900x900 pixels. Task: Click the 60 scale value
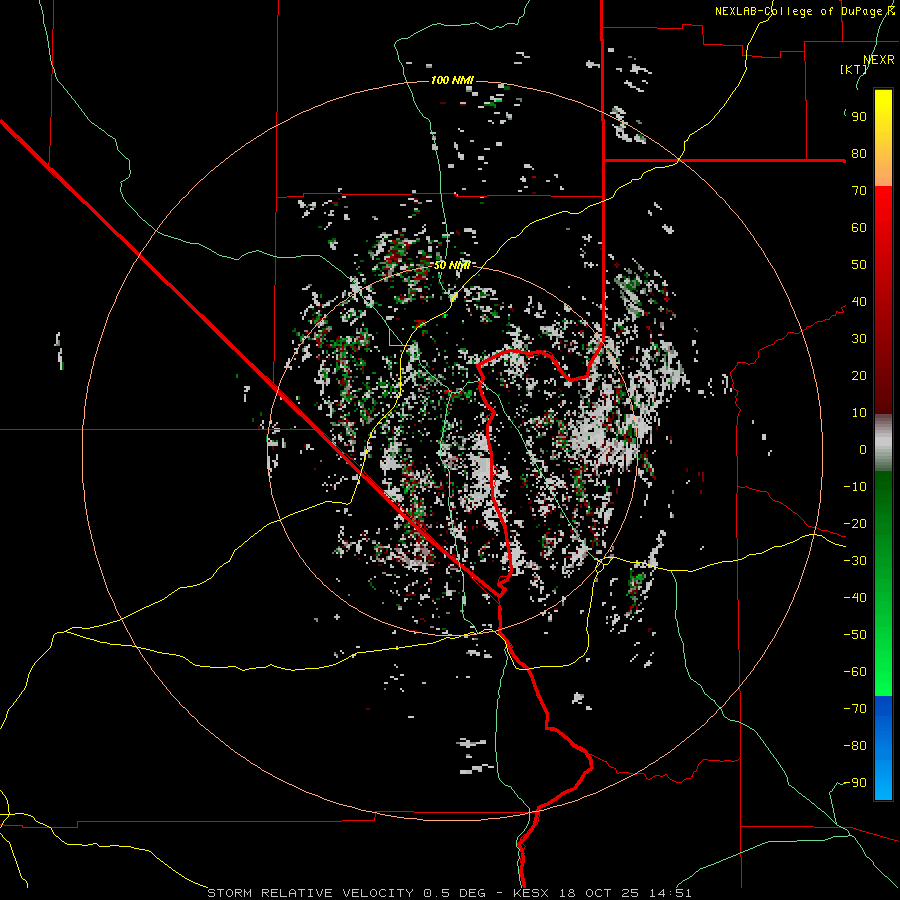coord(859,227)
